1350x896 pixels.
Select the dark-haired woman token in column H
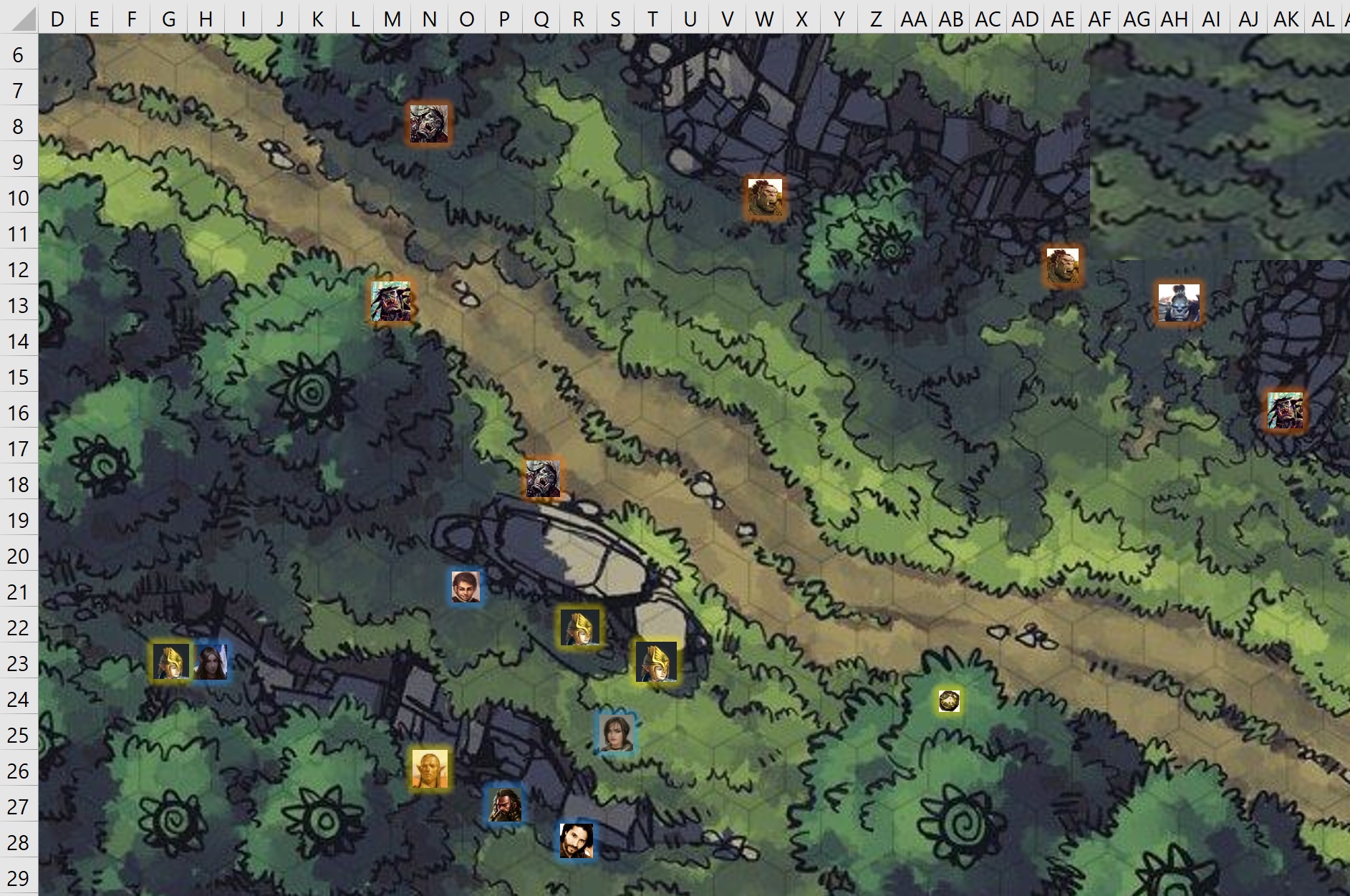pos(211,662)
